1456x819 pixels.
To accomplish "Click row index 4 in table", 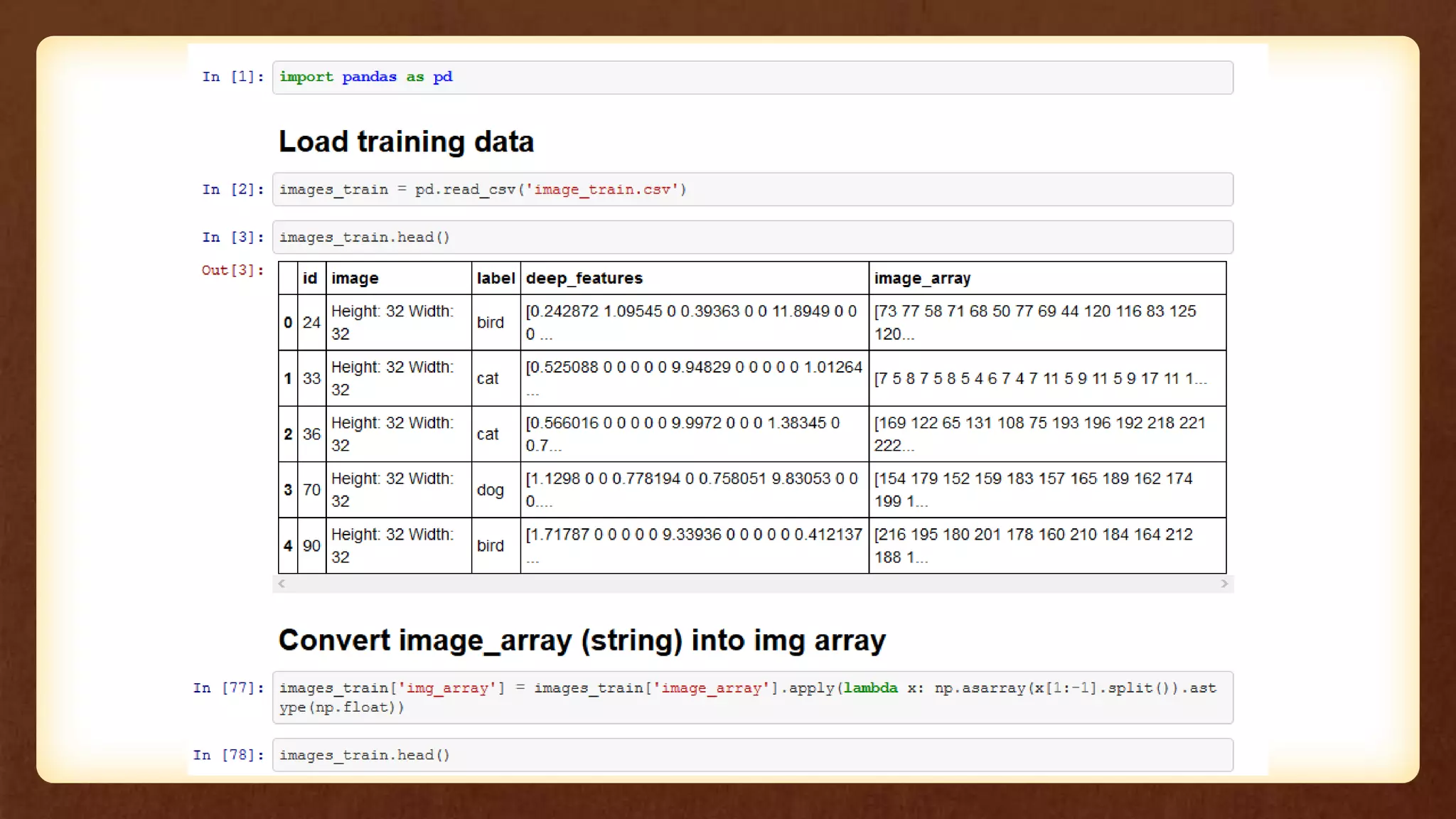I will [x=287, y=546].
